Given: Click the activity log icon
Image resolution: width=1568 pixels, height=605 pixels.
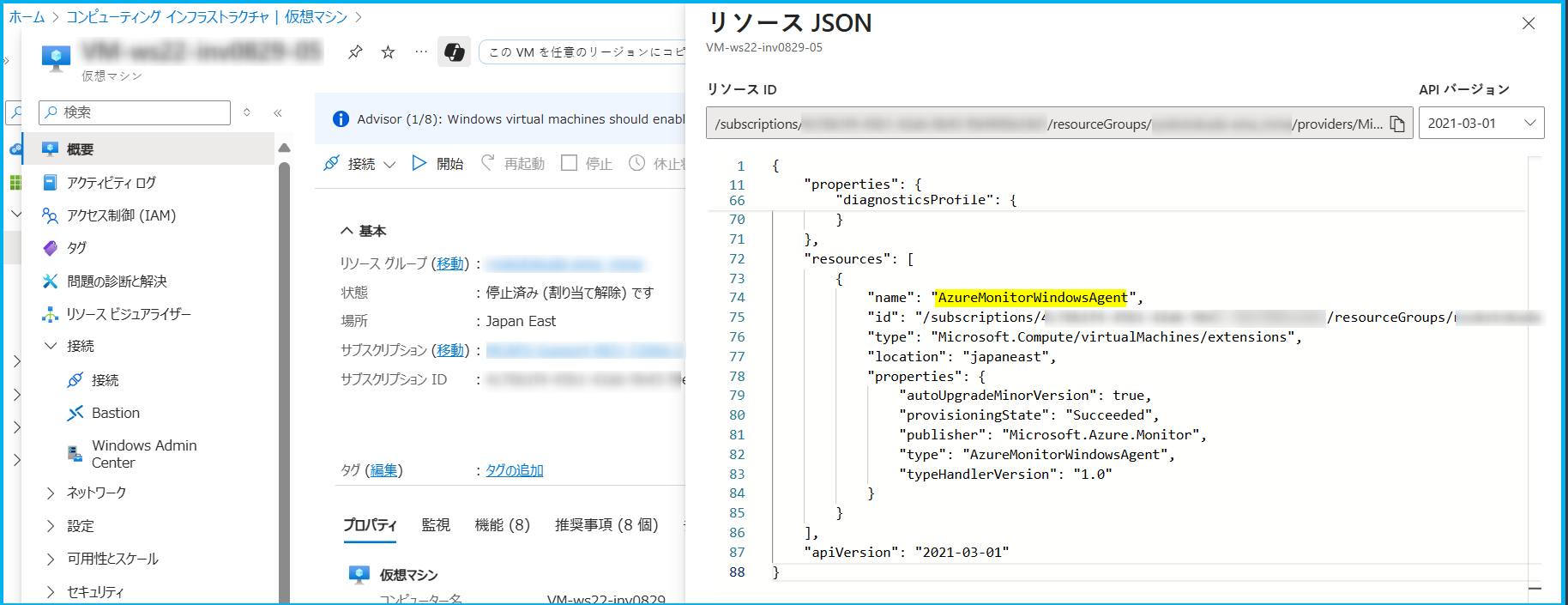Looking at the screenshot, I should [50, 183].
